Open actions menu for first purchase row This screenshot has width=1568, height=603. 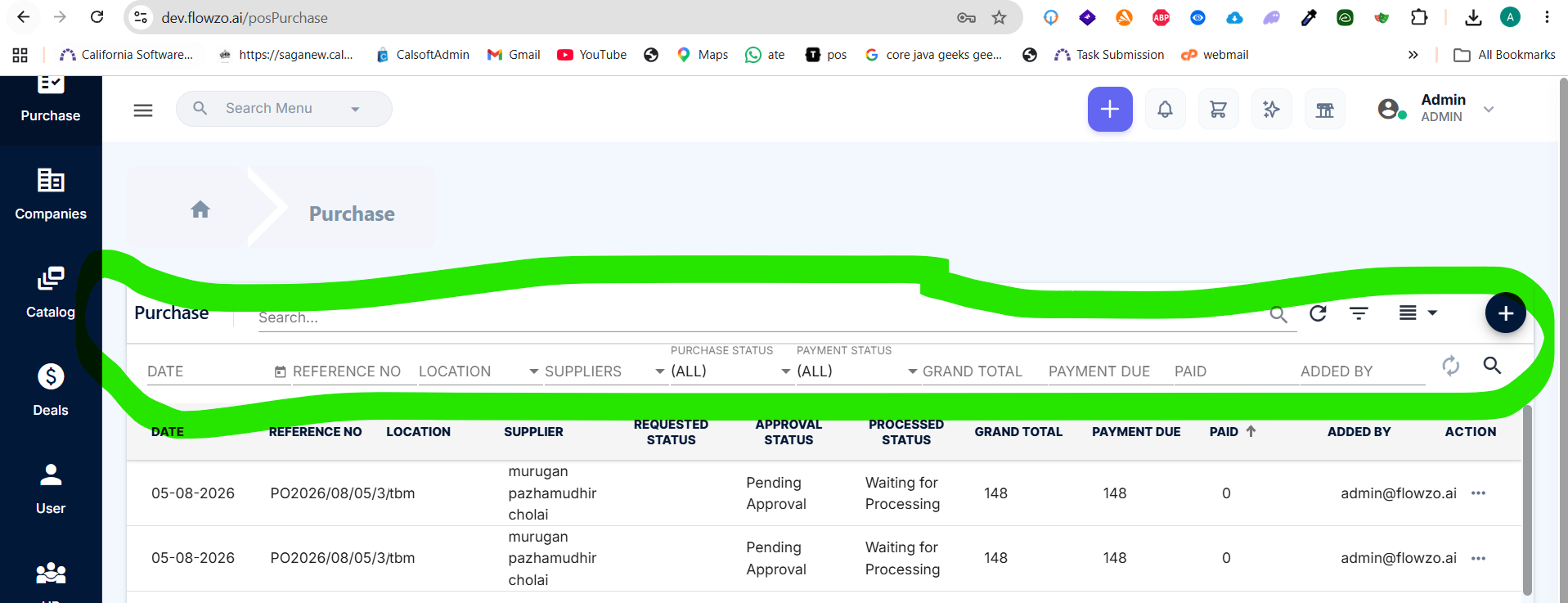coord(1478,493)
